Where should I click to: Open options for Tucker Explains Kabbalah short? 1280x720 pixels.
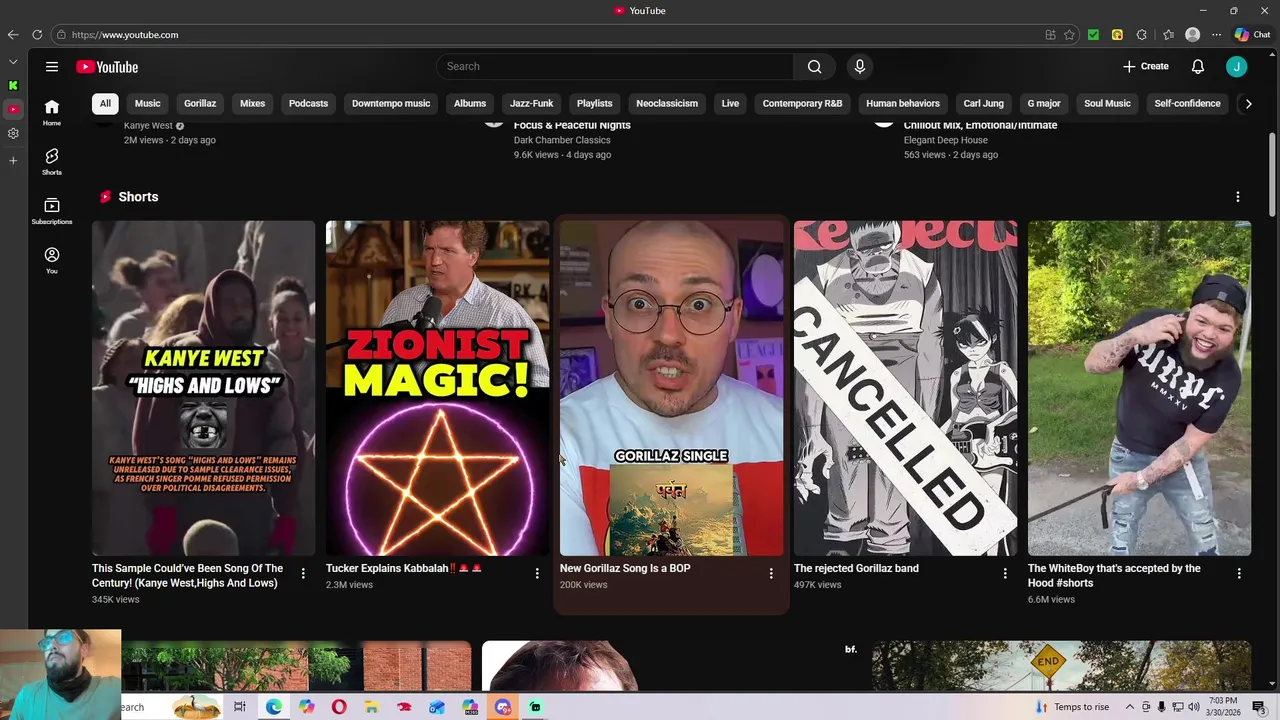[x=537, y=573]
